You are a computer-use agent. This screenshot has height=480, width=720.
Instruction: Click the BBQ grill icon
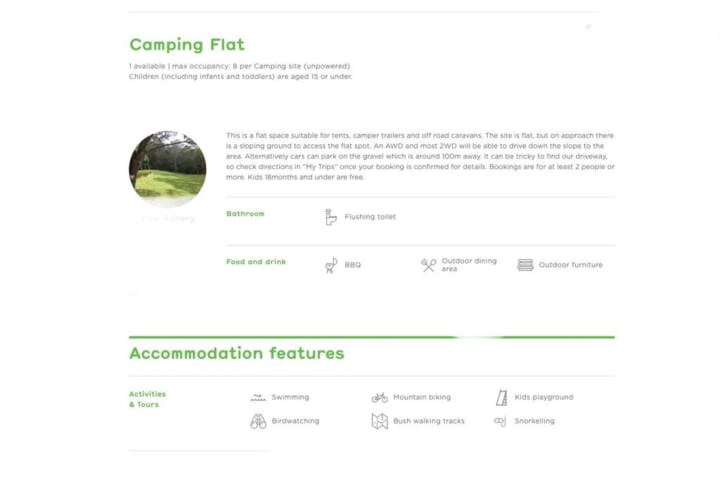(x=331, y=265)
